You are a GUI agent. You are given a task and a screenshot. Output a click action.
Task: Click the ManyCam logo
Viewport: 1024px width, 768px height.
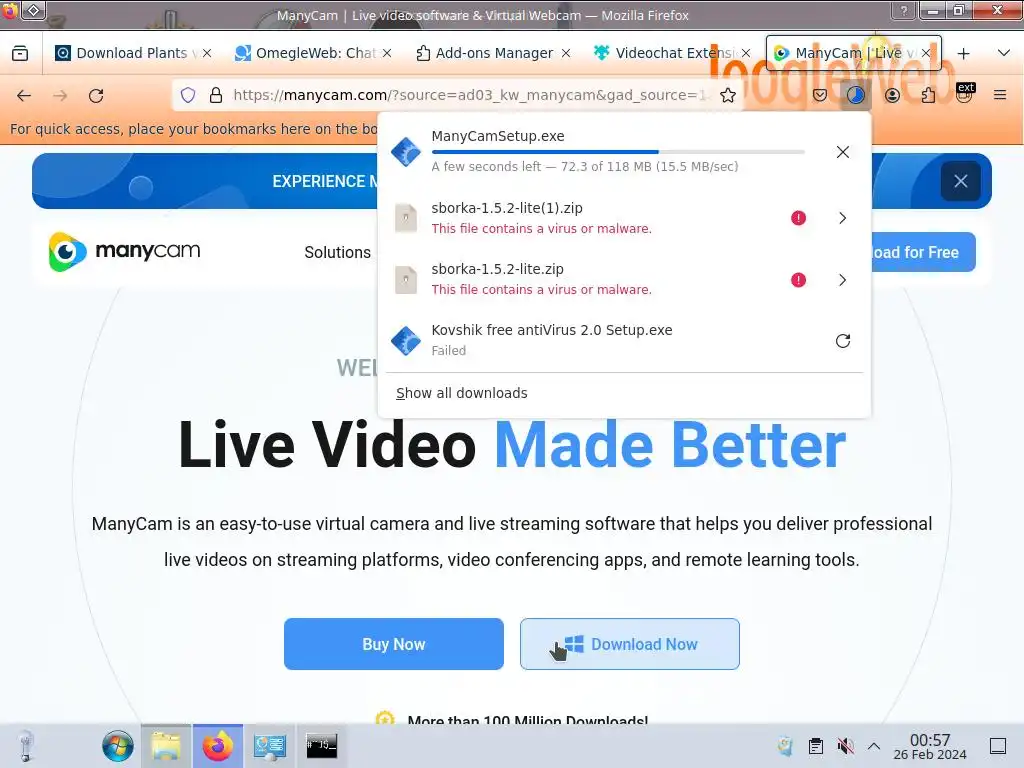pyautogui.click(x=124, y=251)
